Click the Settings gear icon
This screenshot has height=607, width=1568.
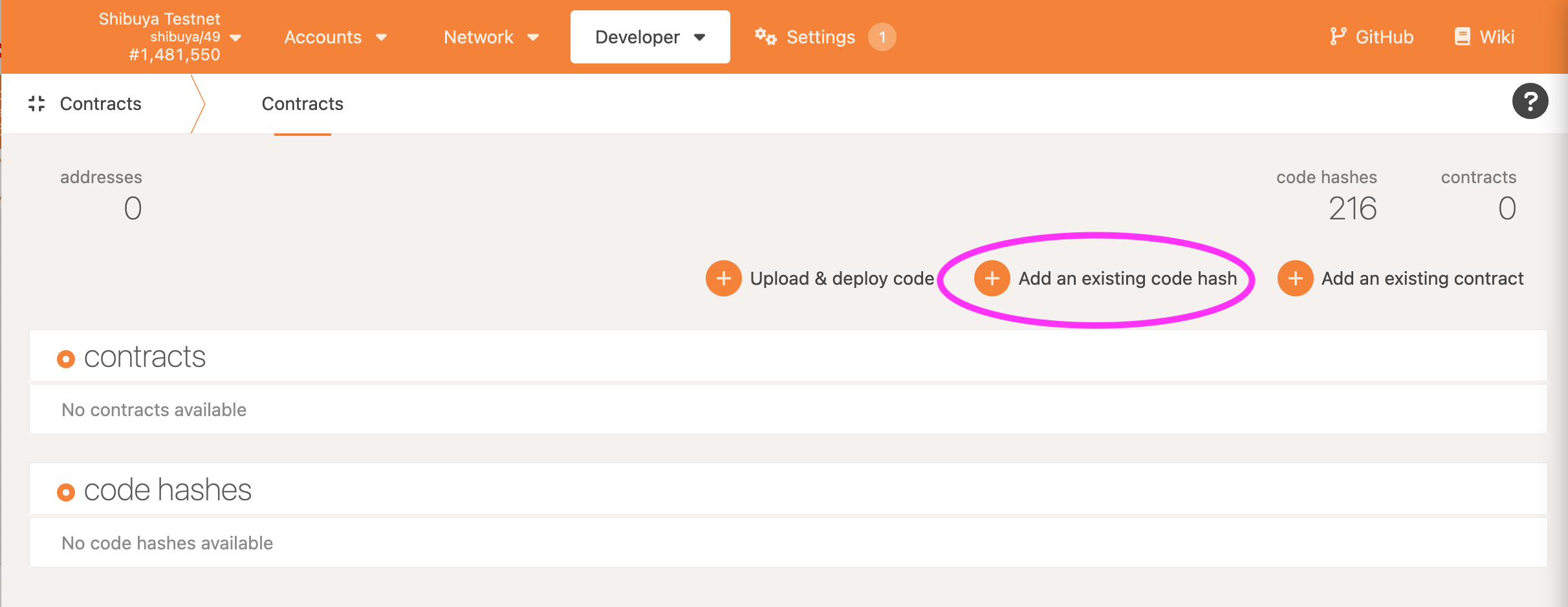(x=765, y=37)
